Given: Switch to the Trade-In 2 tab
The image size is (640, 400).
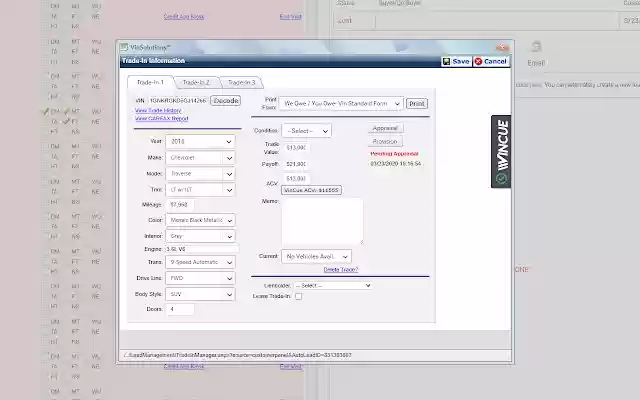Looking at the screenshot, I should tap(196, 82).
